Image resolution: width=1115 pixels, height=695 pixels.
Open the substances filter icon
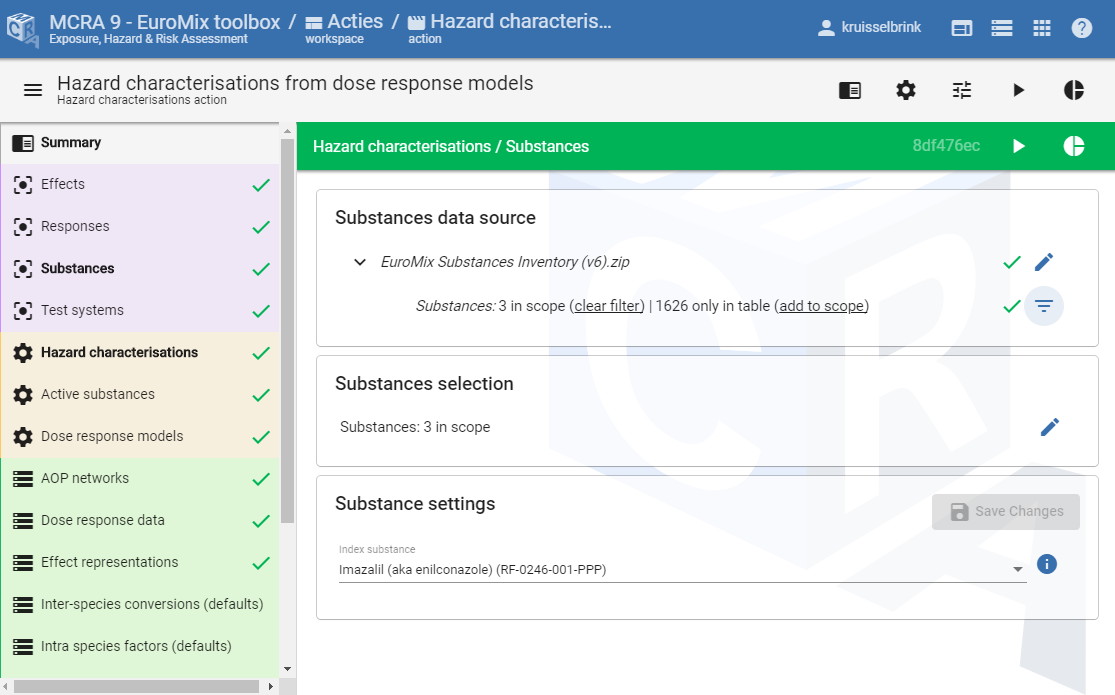(1044, 306)
